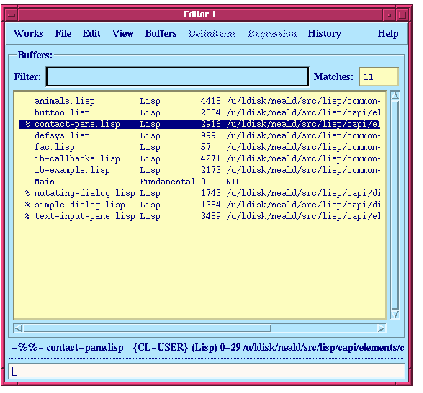Image resolution: width=423 pixels, height=393 pixels.
Task: Select the lb-example.lisp buffer row
Action: [199, 170]
